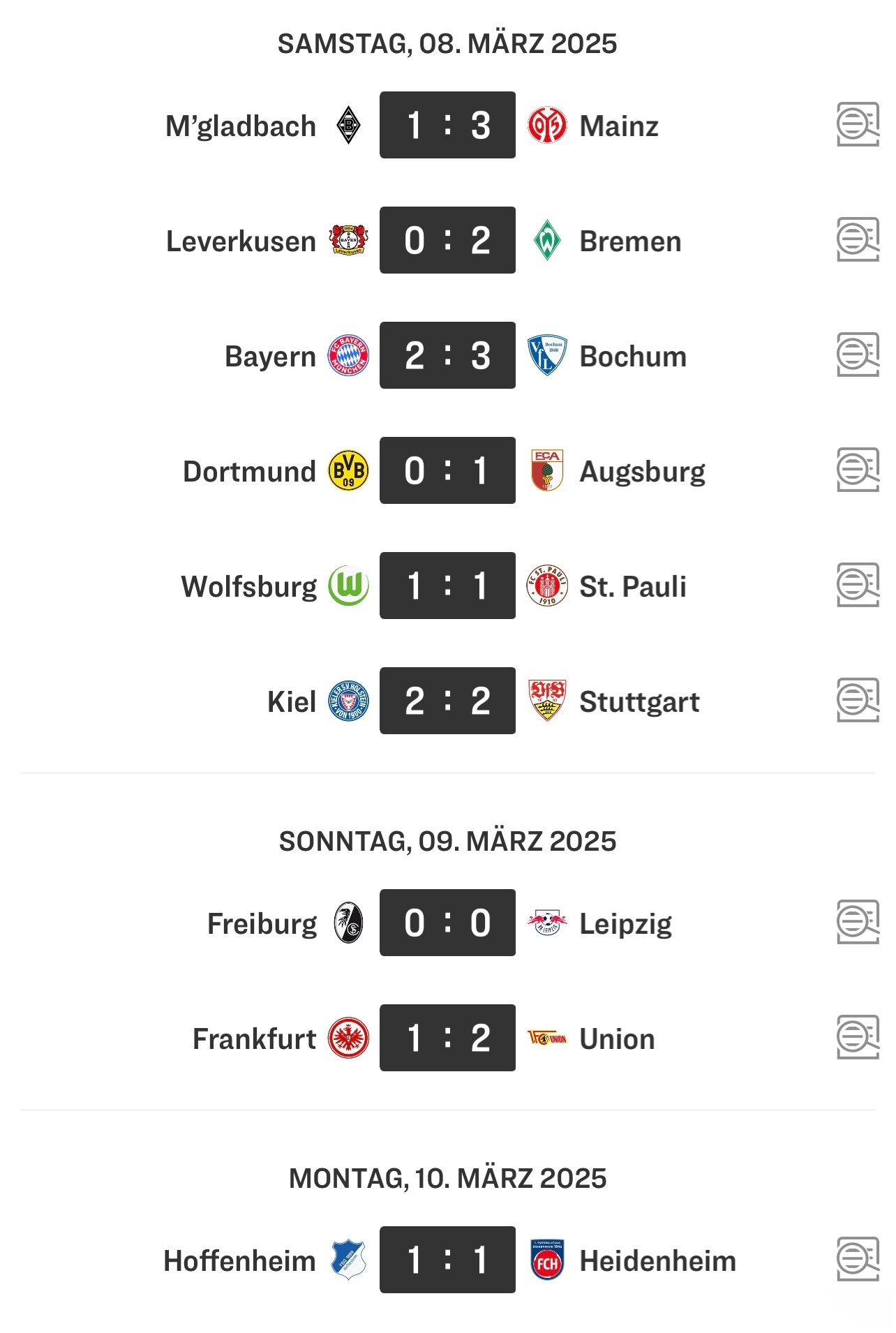
Task: Open match report icon for Hoffenheim vs Heidenheim
Action: (x=857, y=1260)
